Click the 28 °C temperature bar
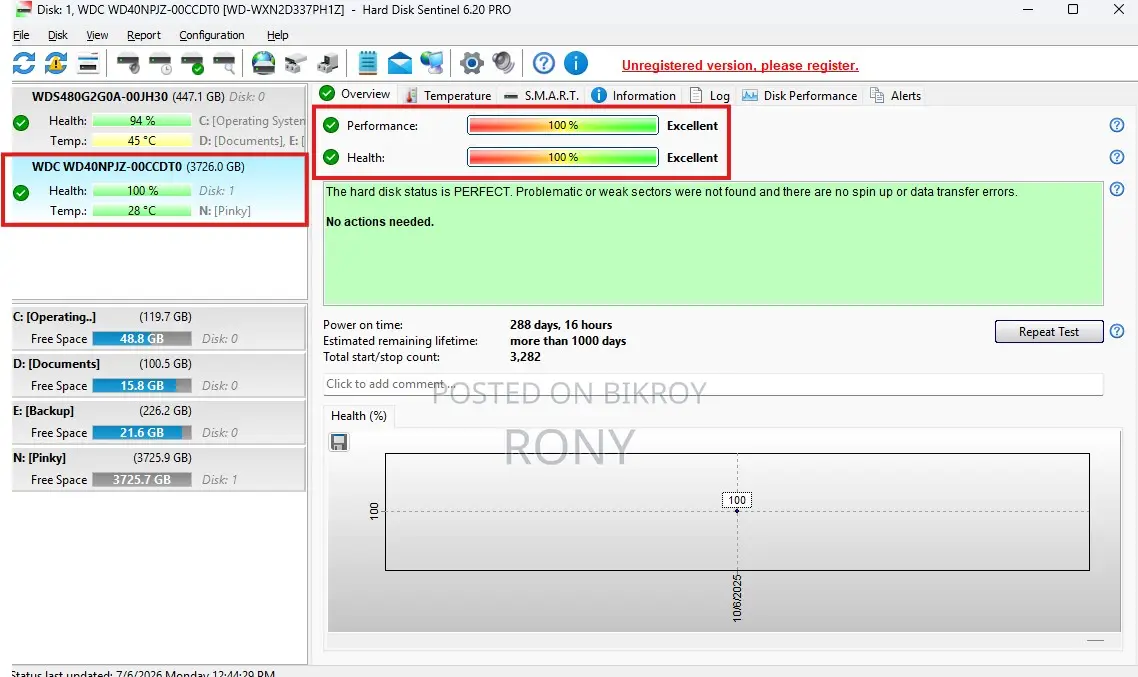The width and height of the screenshot is (1138, 677). (x=142, y=210)
